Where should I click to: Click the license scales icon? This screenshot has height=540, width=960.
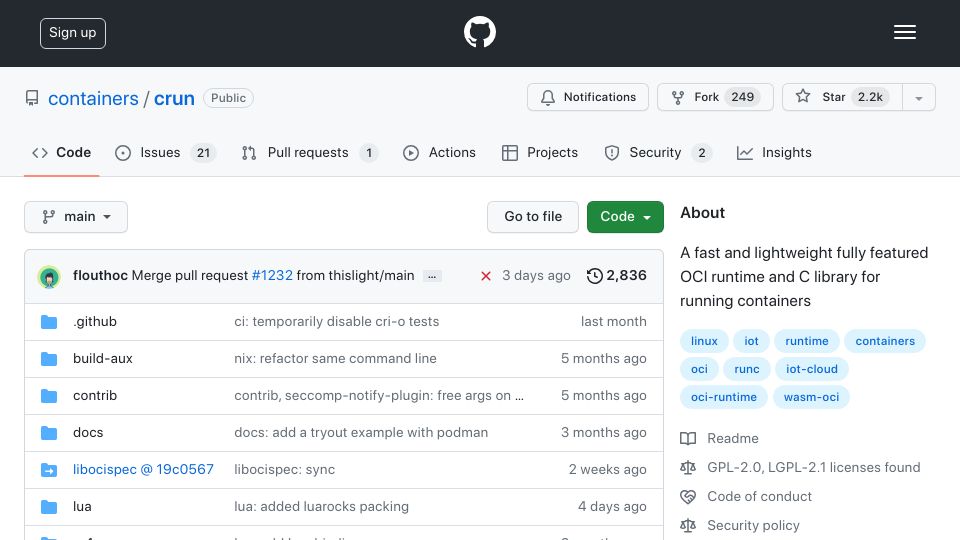(x=688, y=468)
